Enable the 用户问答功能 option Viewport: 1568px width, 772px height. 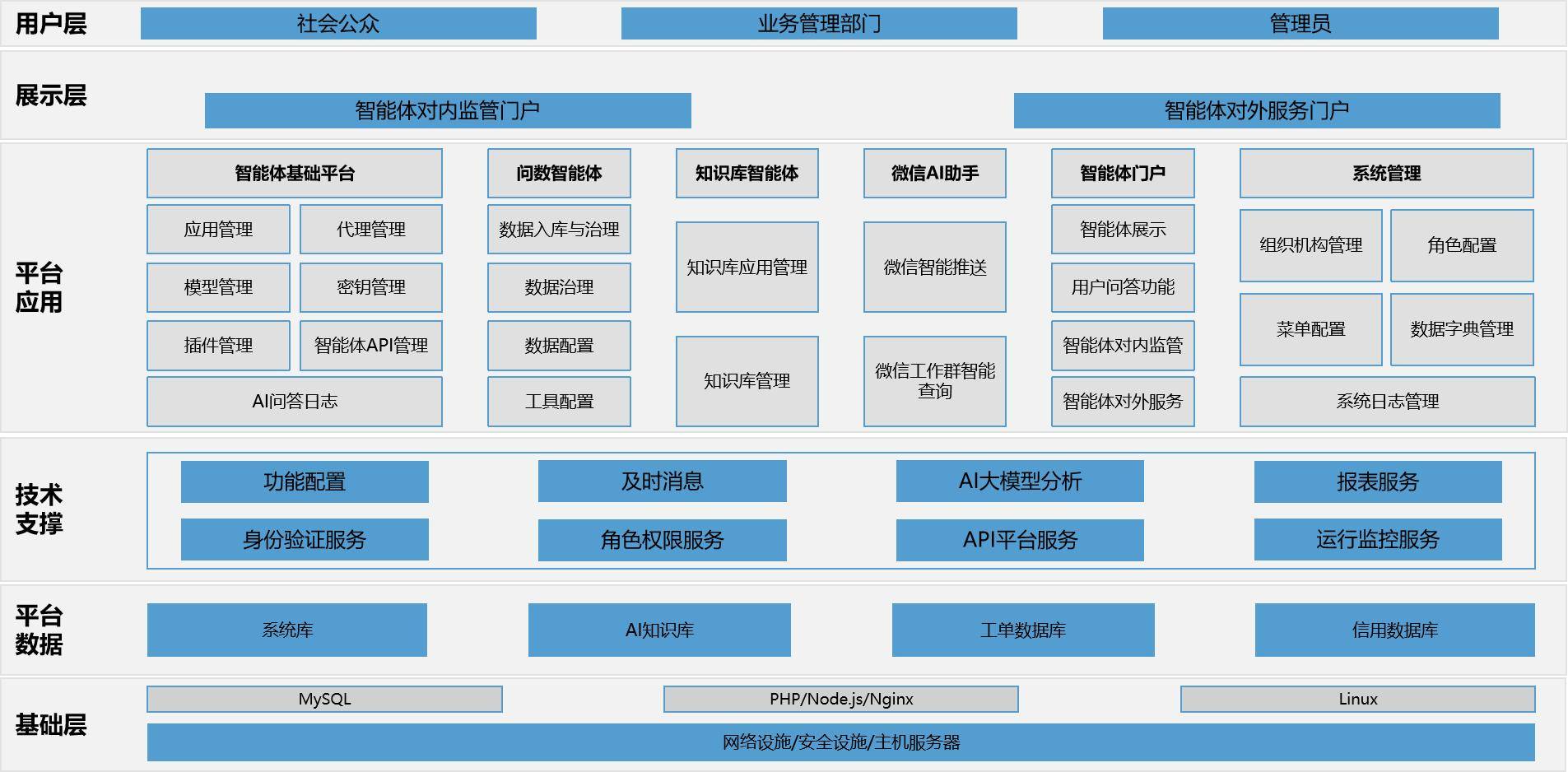pos(1122,287)
